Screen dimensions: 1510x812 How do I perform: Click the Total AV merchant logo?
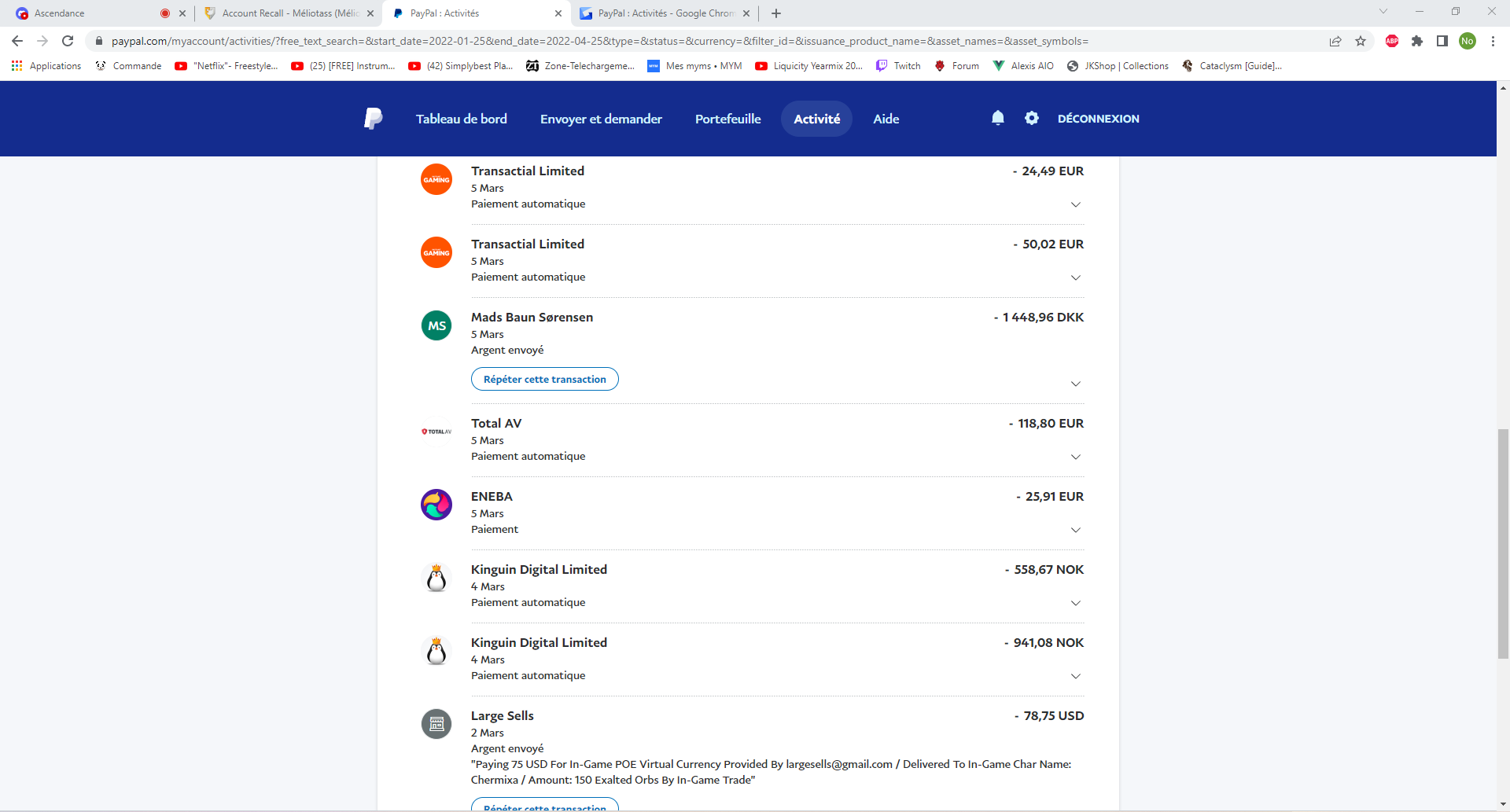[x=436, y=432]
